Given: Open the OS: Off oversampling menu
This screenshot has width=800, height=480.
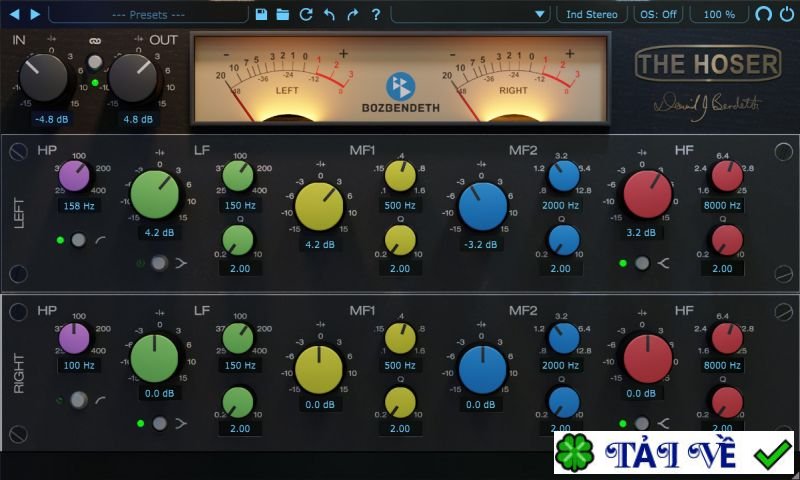Looking at the screenshot, I should click(659, 14).
